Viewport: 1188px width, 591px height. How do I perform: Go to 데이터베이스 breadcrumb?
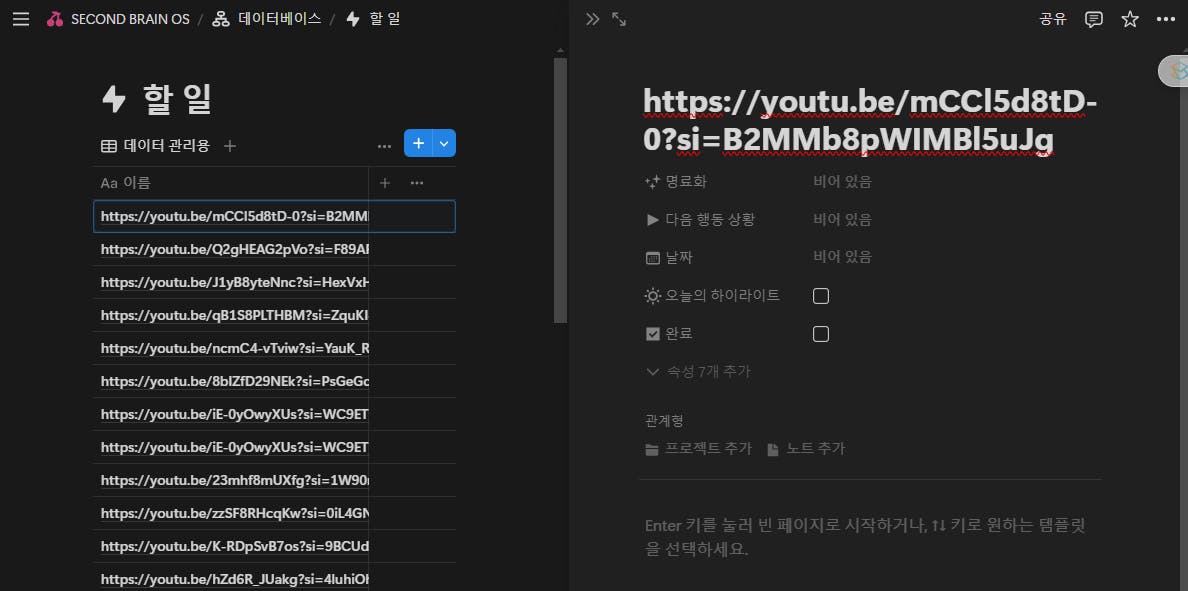[280, 20]
